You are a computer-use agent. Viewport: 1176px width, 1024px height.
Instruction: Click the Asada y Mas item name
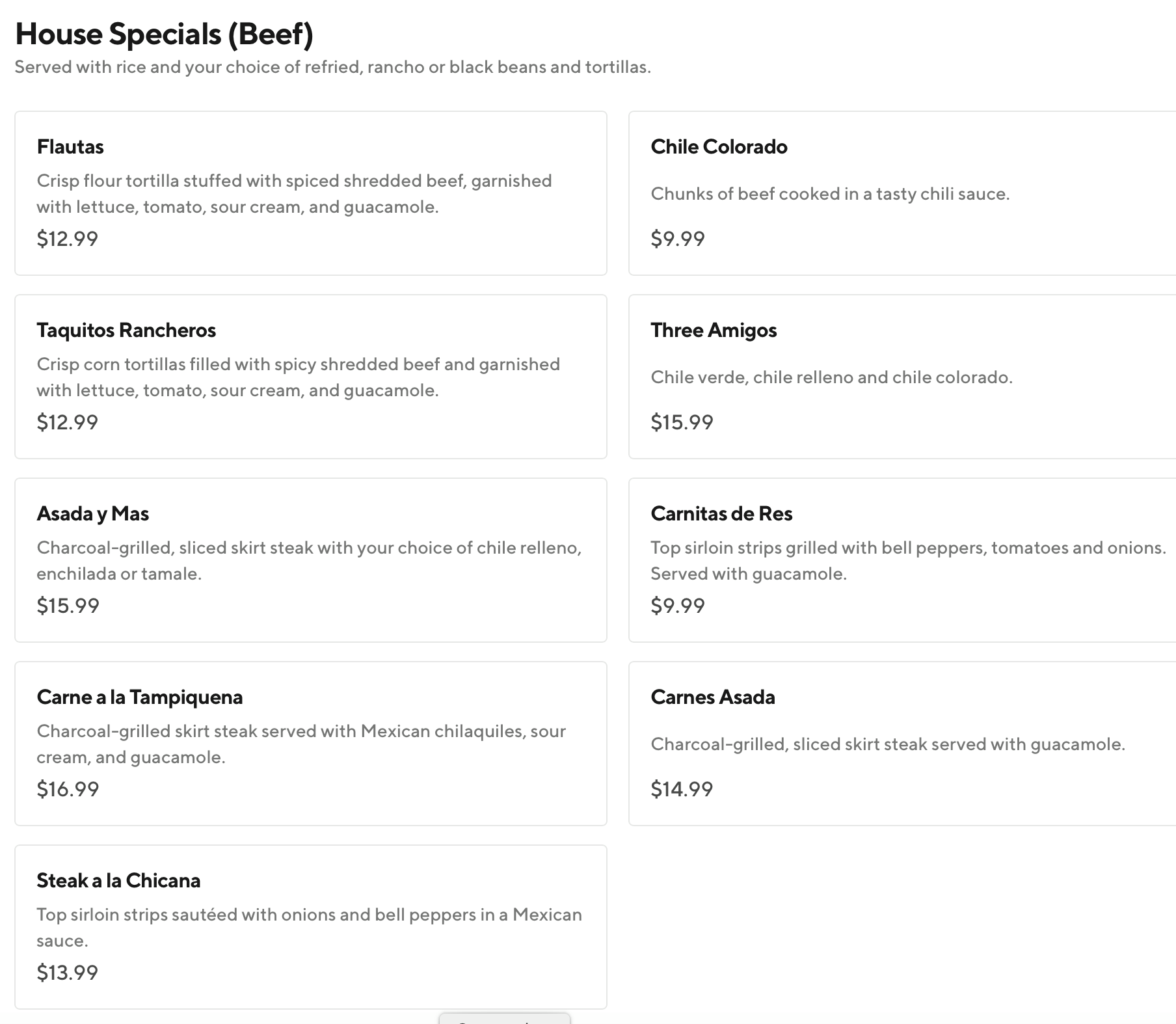[x=93, y=514]
